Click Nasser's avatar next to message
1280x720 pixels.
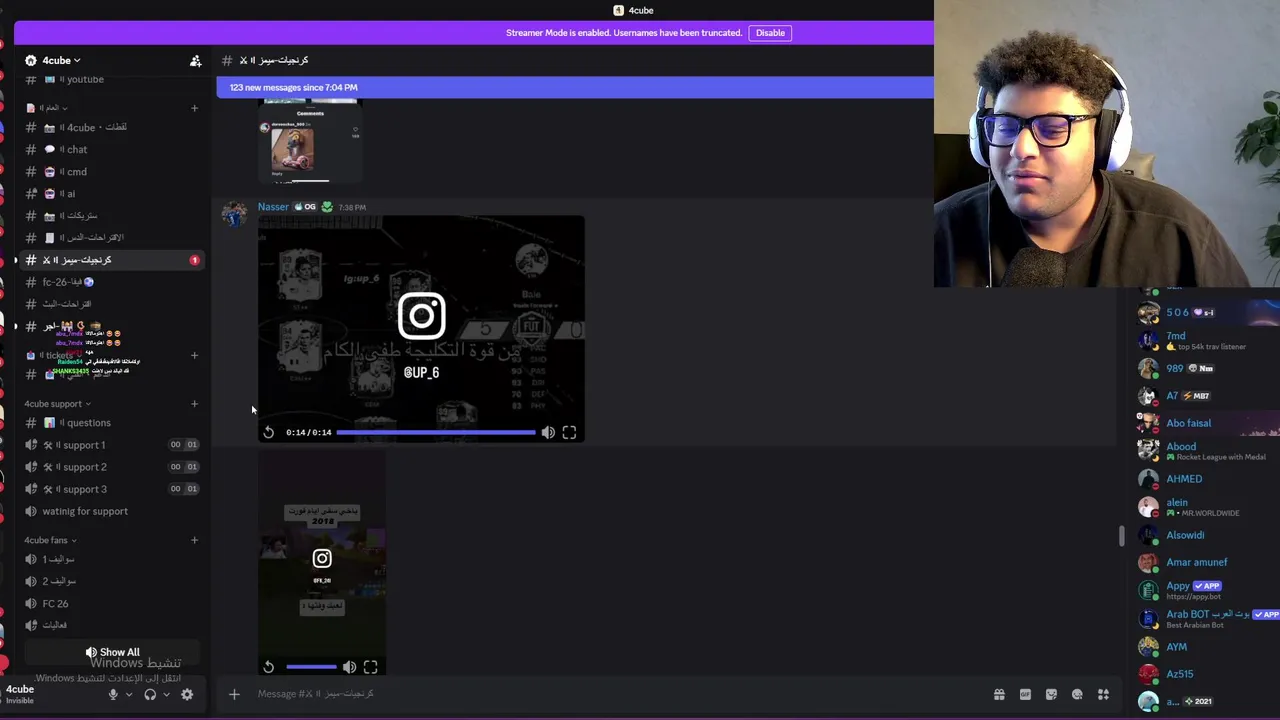point(235,213)
